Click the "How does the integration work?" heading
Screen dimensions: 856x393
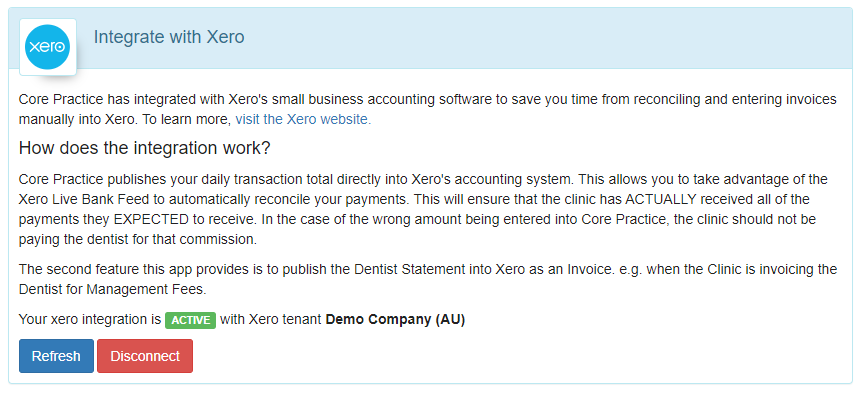[145, 148]
